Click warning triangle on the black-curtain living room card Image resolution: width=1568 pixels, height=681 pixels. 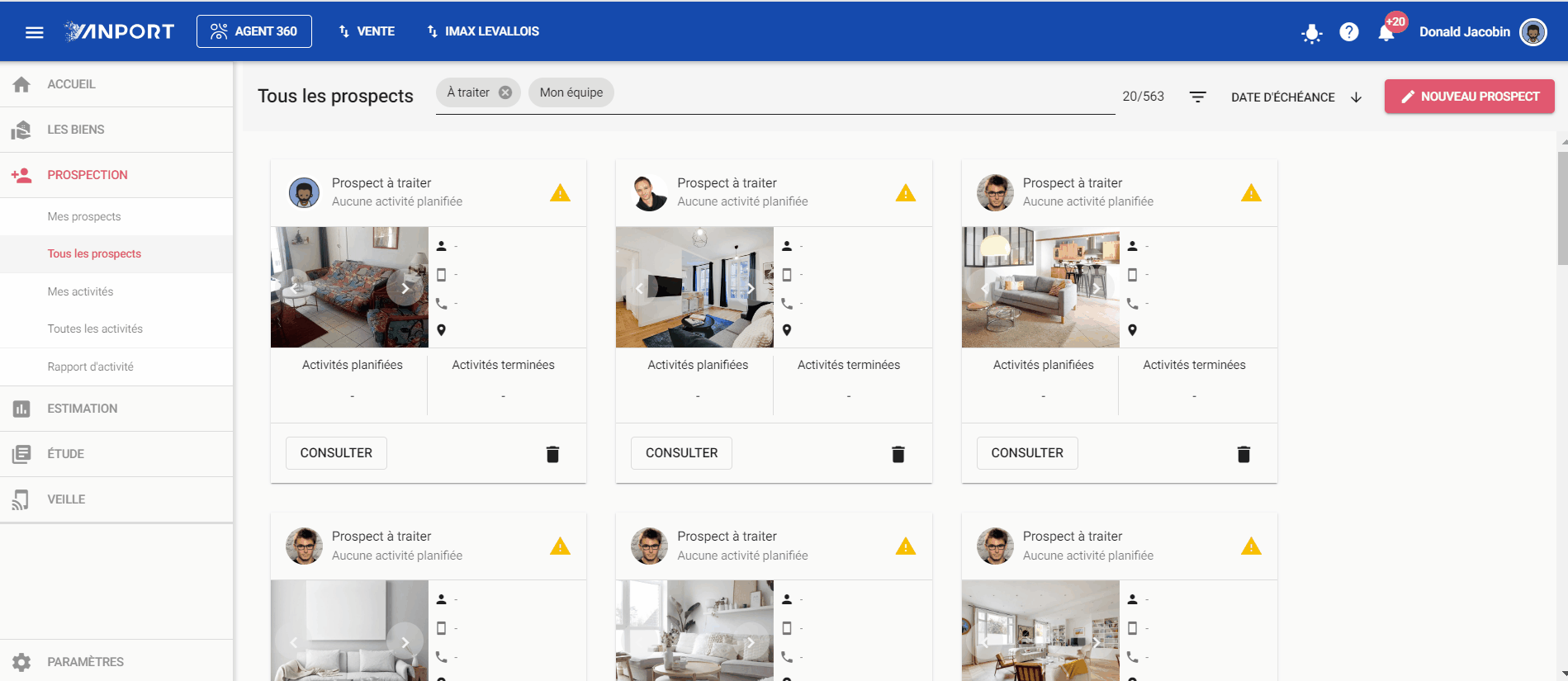(x=906, y=193)
